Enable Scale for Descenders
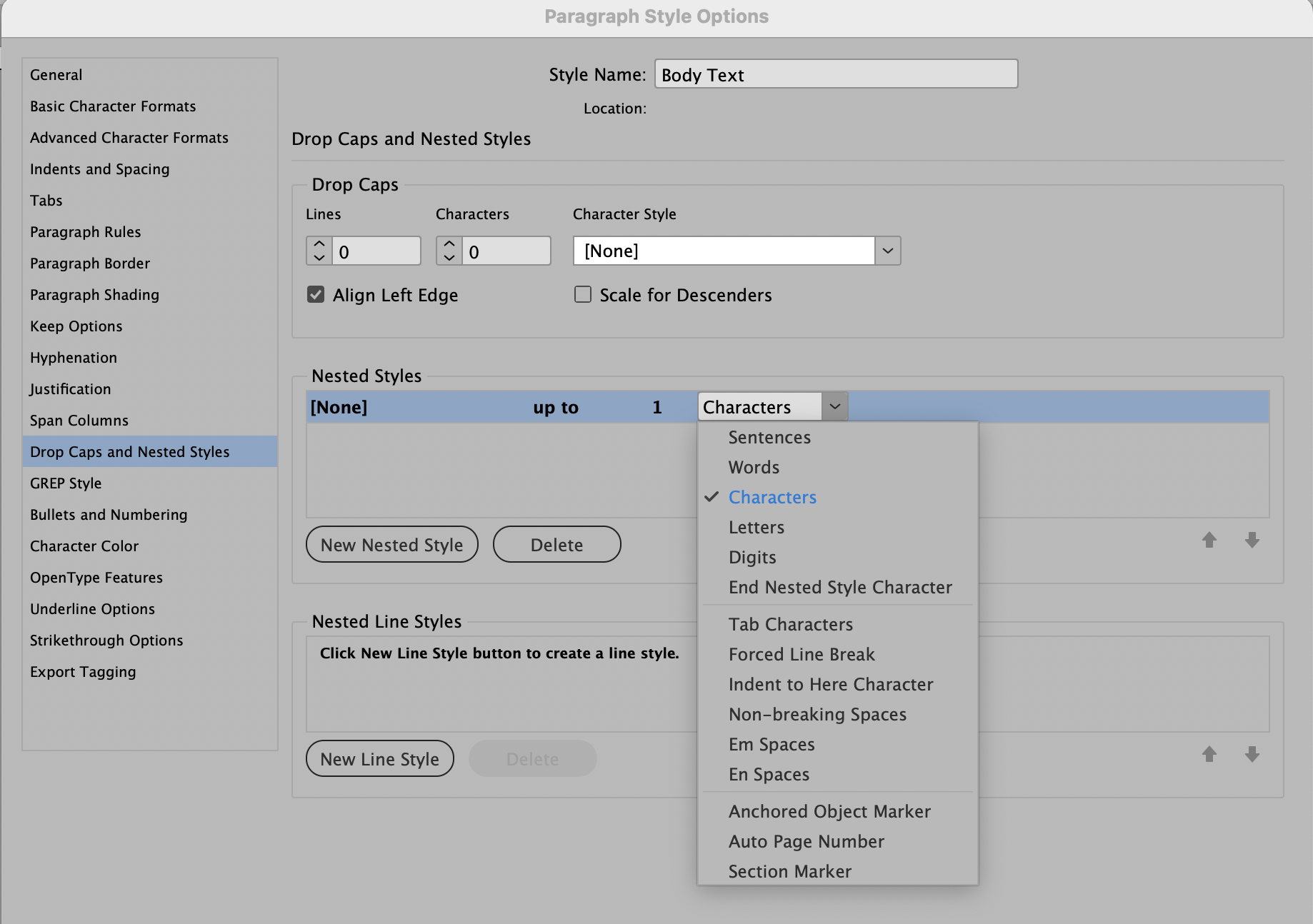Image resolution: width=1313 pixels, height=924 pixels. 582,294
